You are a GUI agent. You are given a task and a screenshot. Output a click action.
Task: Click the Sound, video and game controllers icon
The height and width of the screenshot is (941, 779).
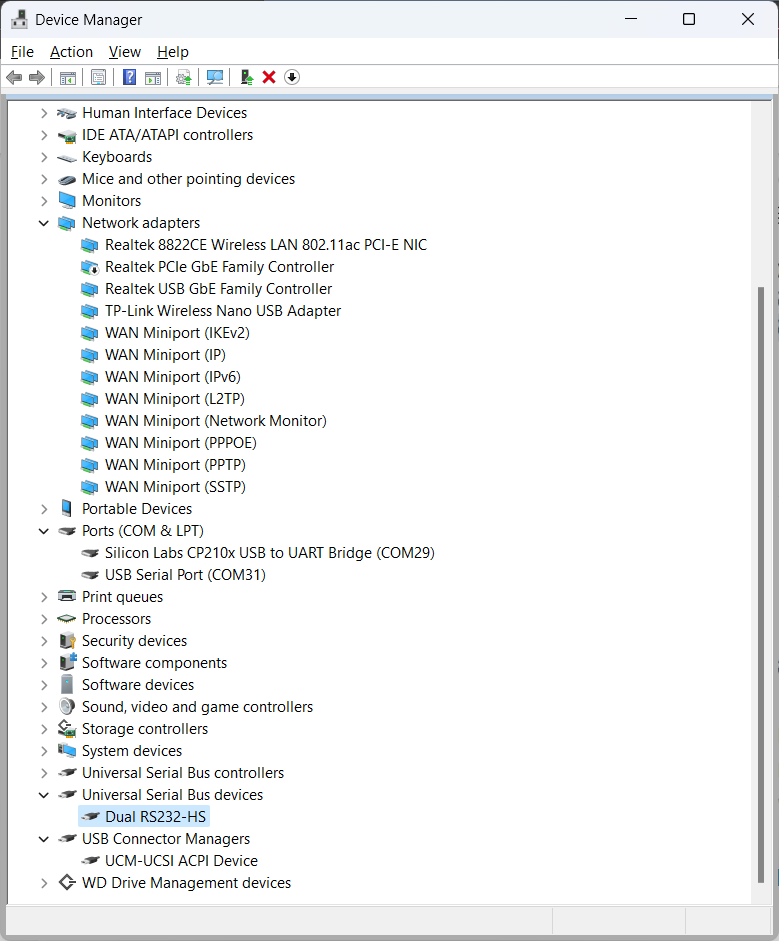(x=67, y=707)
